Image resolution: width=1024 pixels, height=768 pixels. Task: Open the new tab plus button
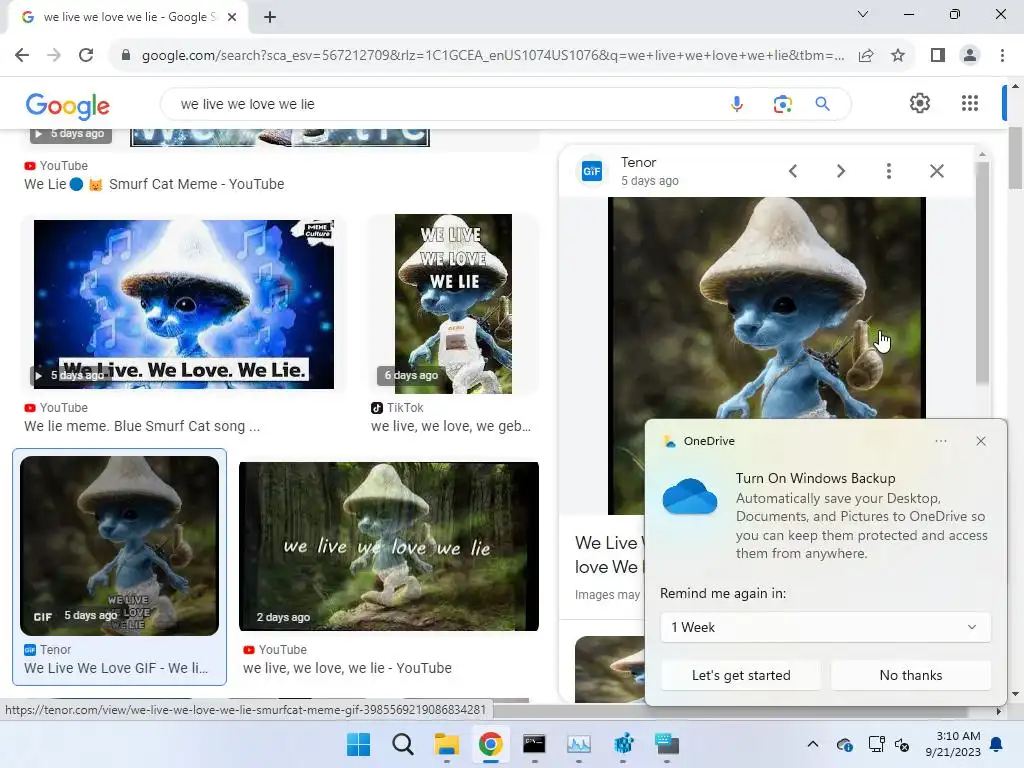coord(270,17)
